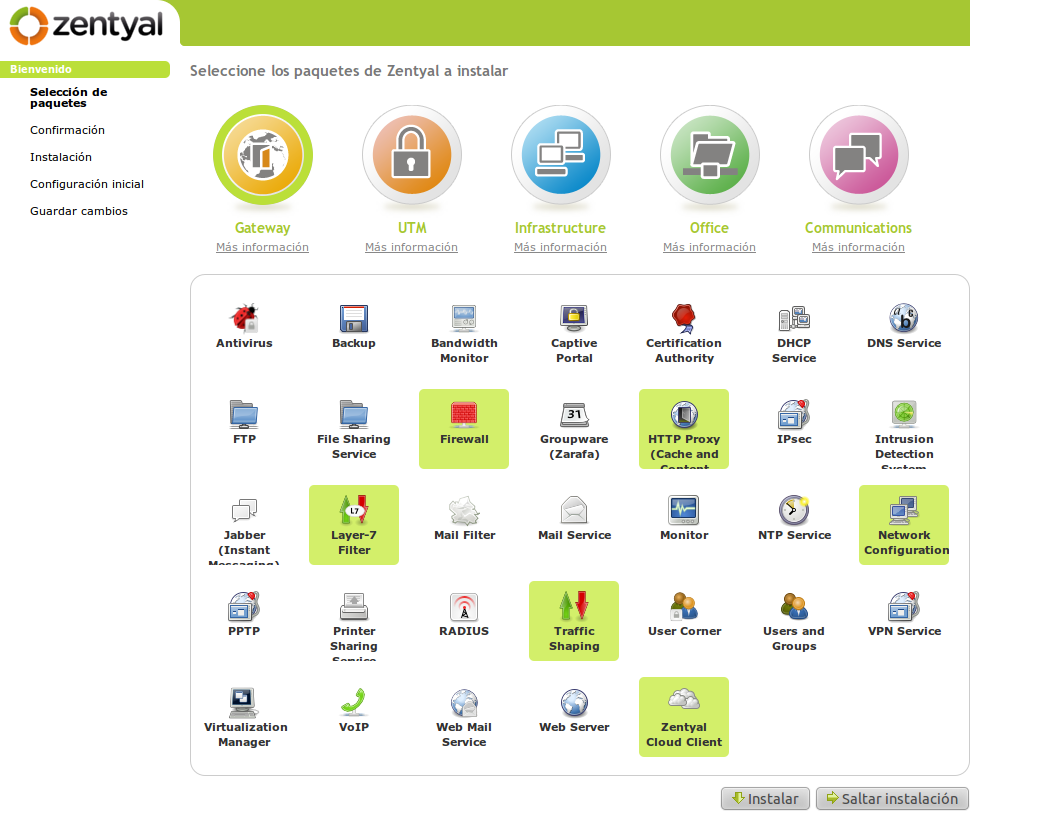
Task: Go to Instalación step
Action: click(x=61, y=157)
